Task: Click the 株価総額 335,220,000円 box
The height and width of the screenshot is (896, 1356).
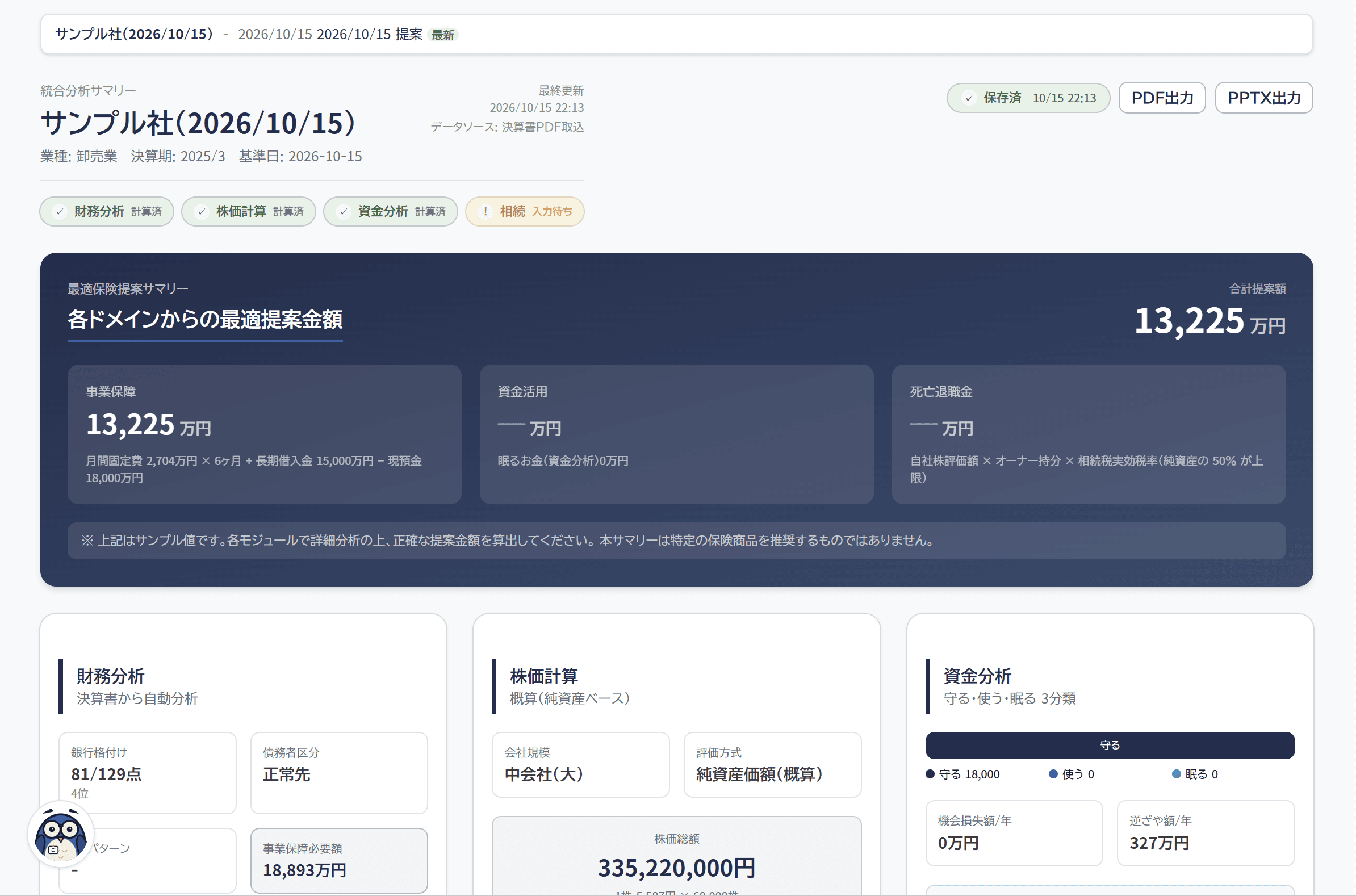Action: (676, 856)
